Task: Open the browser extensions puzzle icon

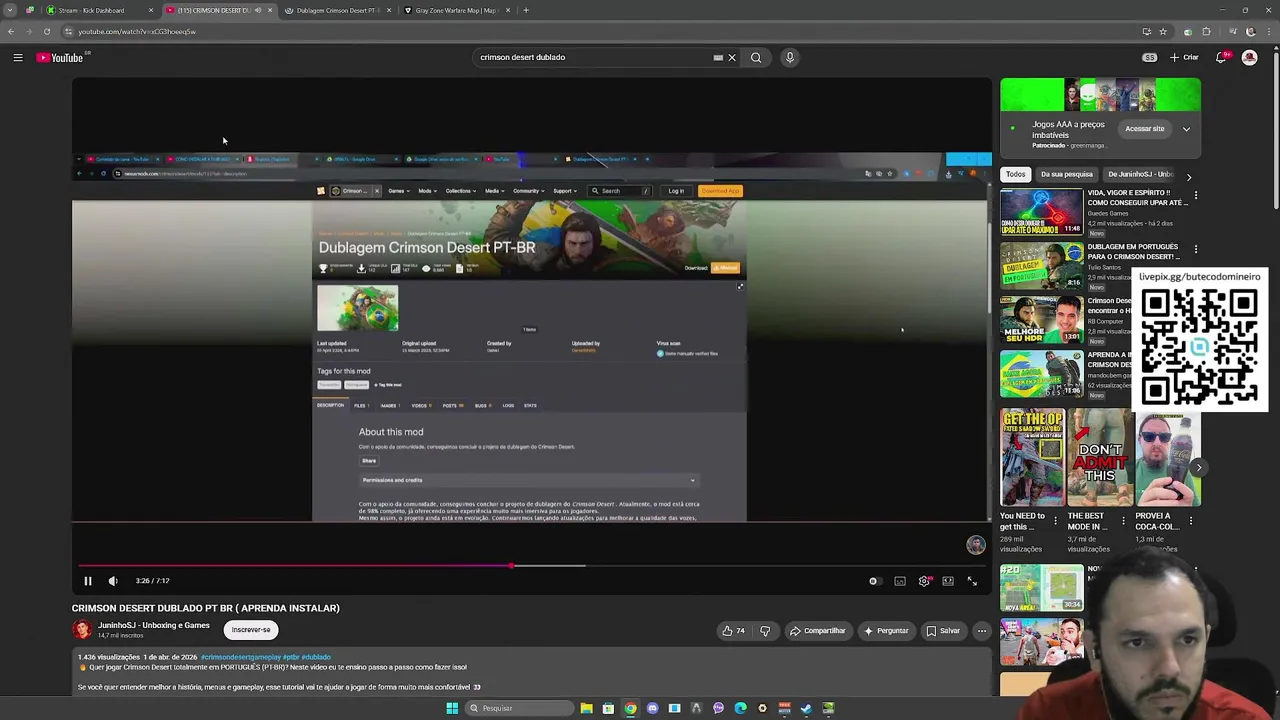Action: (x=1207, y=31)
